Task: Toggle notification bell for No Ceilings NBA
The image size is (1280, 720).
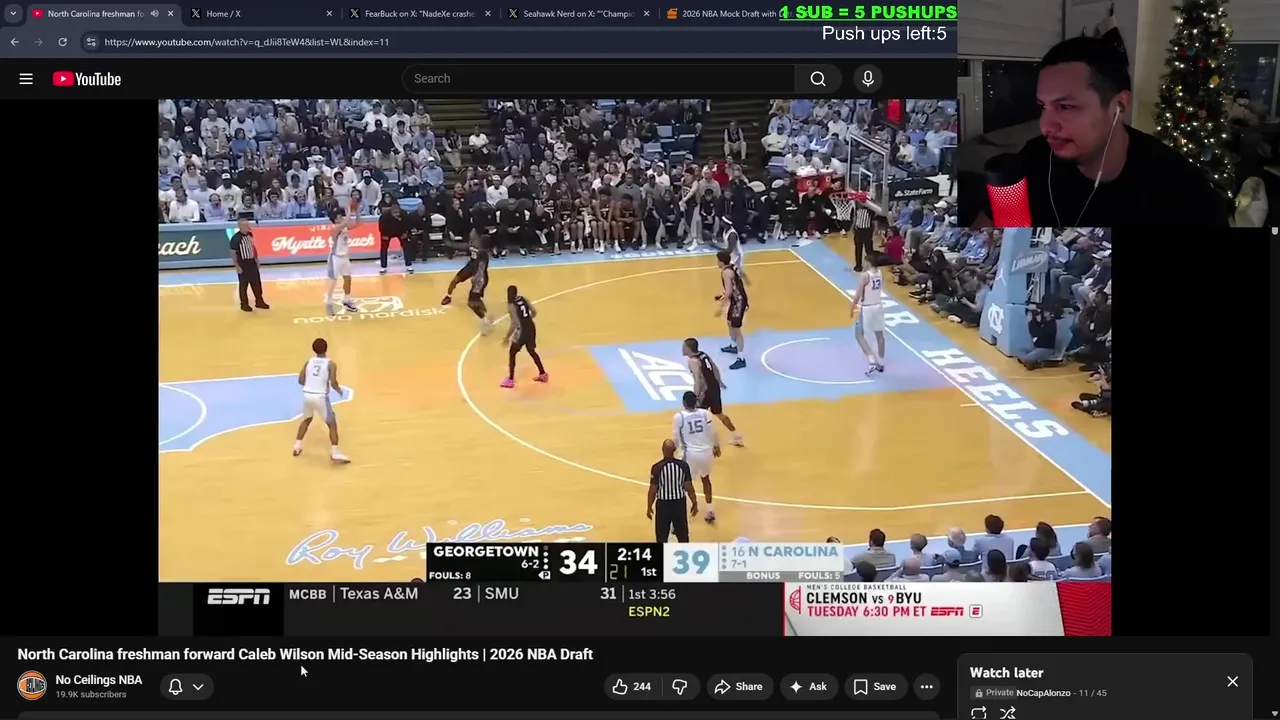Action: point(175,687)
